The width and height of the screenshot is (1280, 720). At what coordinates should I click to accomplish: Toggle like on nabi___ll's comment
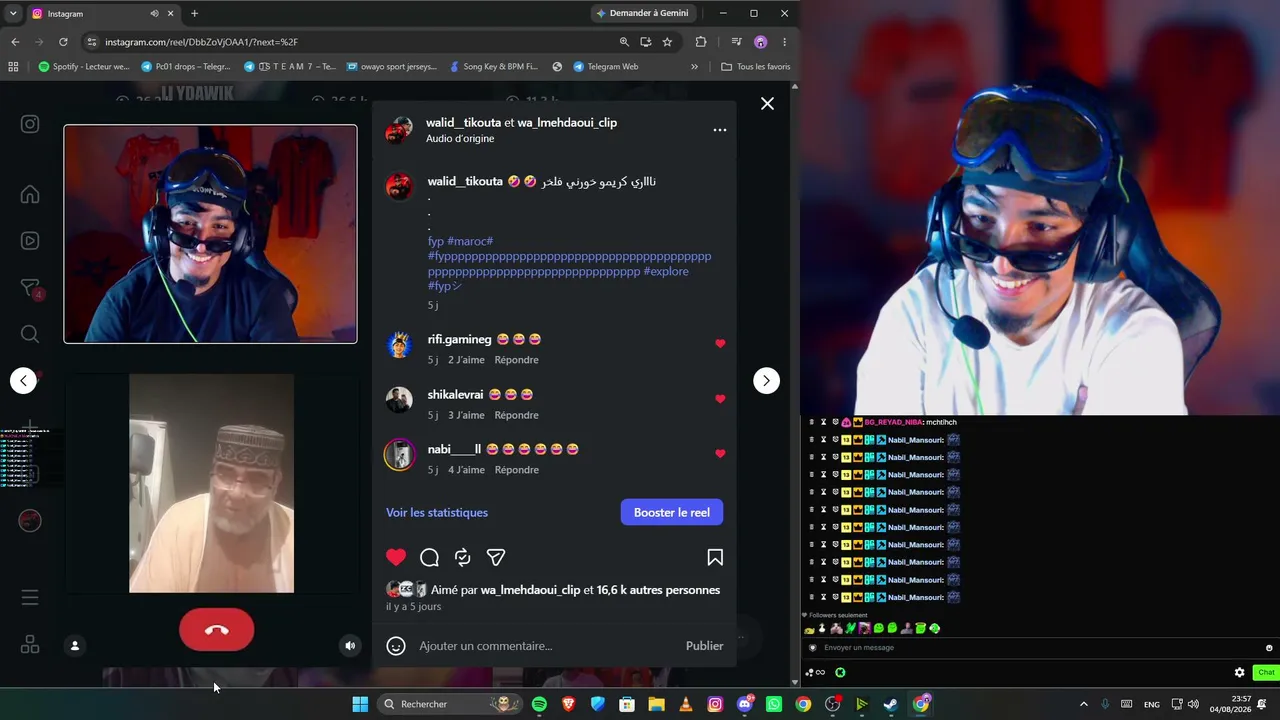[720, 453]
